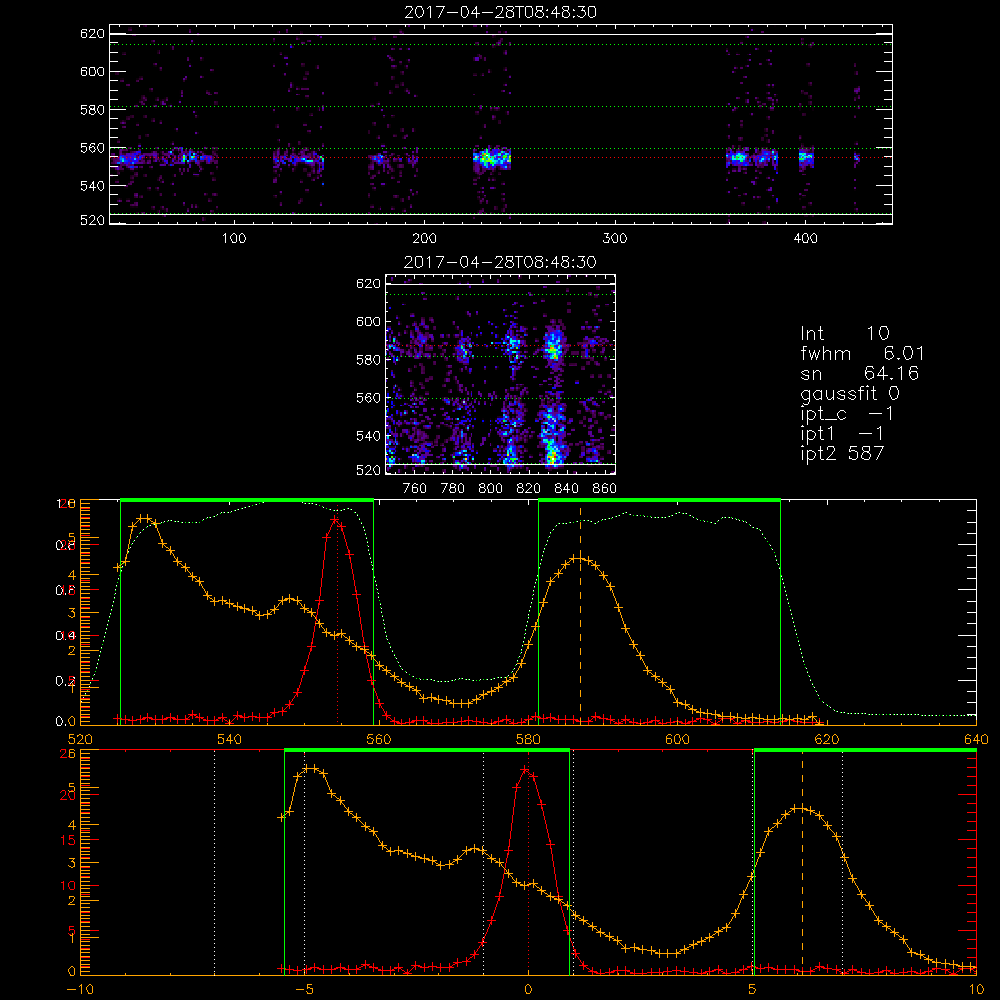Click the x-axis label 580 of the upper profile plot
Image resolution: width=1000 pixels, height=1000 pixels.
click(x=528, y=739)
